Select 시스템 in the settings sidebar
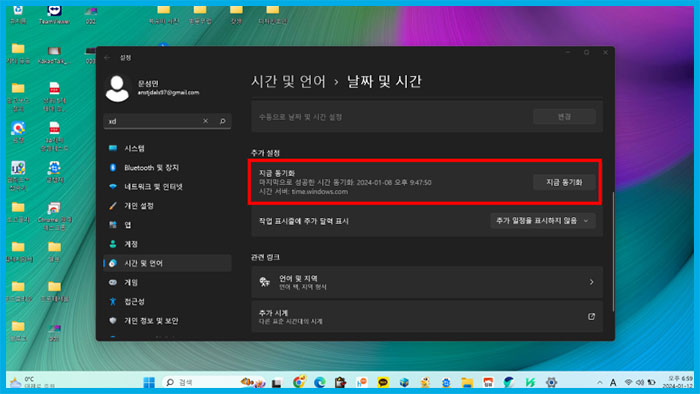This screenshot has height=394, width=700. [x=167, y=149]
